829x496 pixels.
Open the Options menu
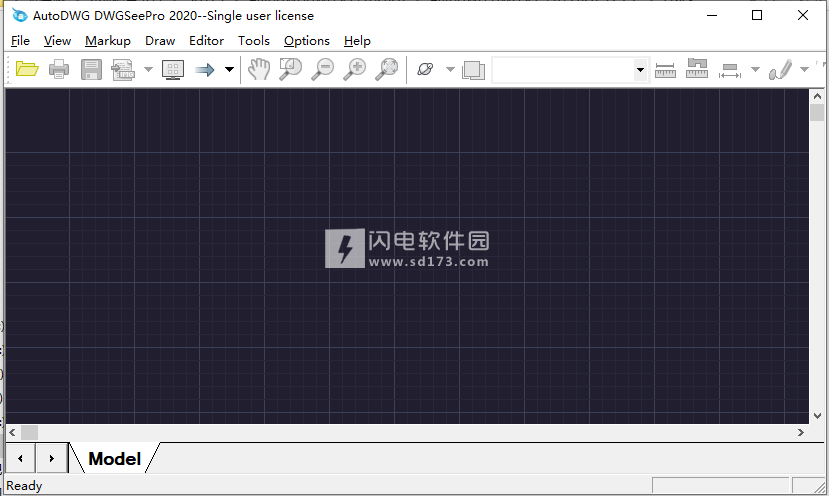click(307, 41)
